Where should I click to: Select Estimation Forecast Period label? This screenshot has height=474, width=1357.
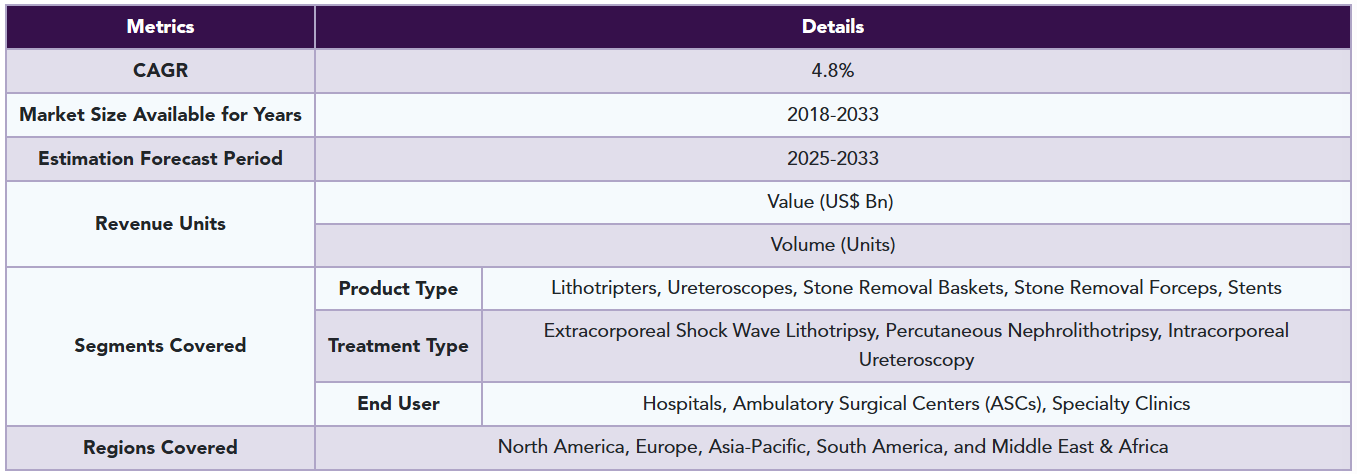(x=160, y=159)
